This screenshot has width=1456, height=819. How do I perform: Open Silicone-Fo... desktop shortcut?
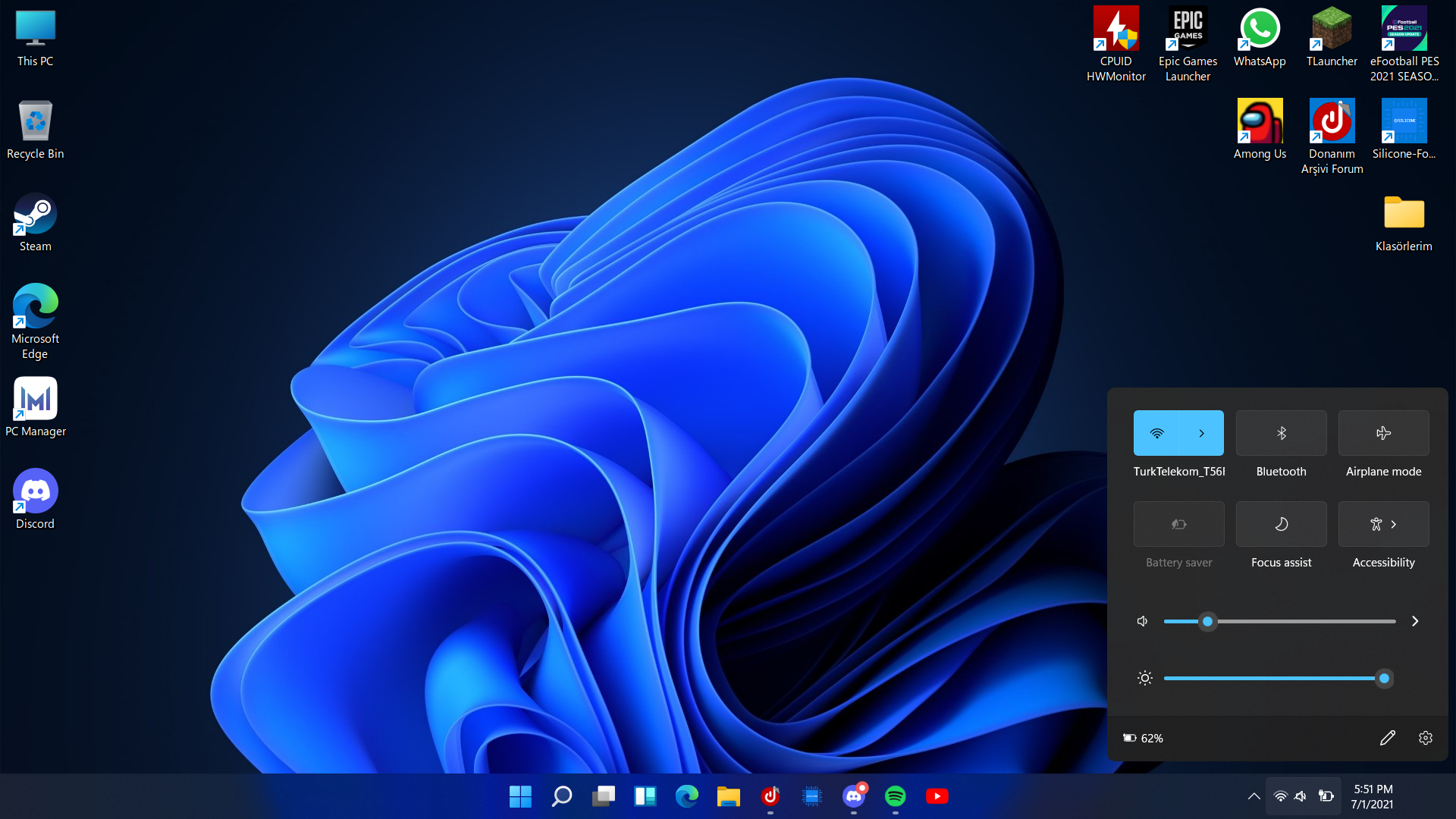1404,130
